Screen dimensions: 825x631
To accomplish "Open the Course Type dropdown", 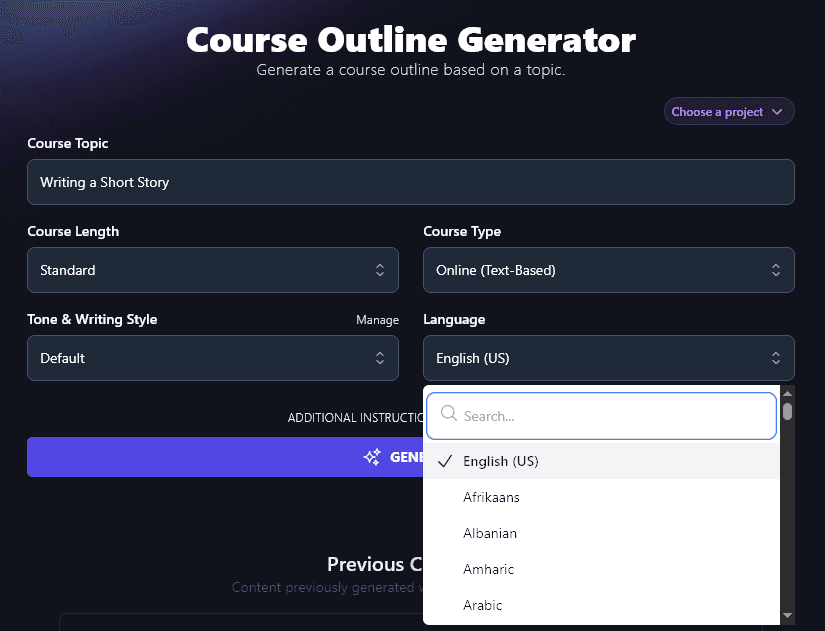I will coord(608,270).
